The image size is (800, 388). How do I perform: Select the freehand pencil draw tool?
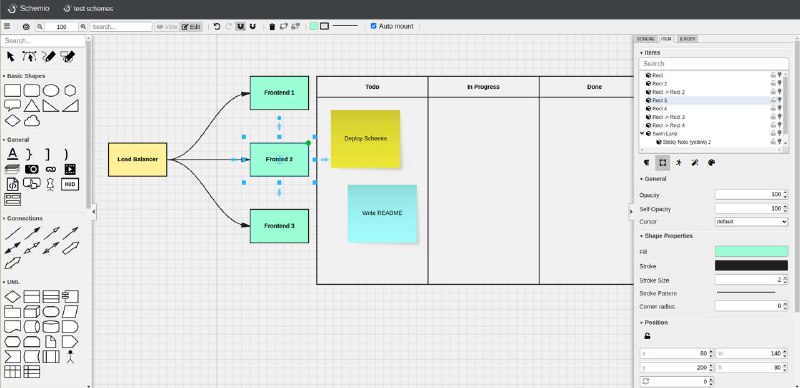49,56
